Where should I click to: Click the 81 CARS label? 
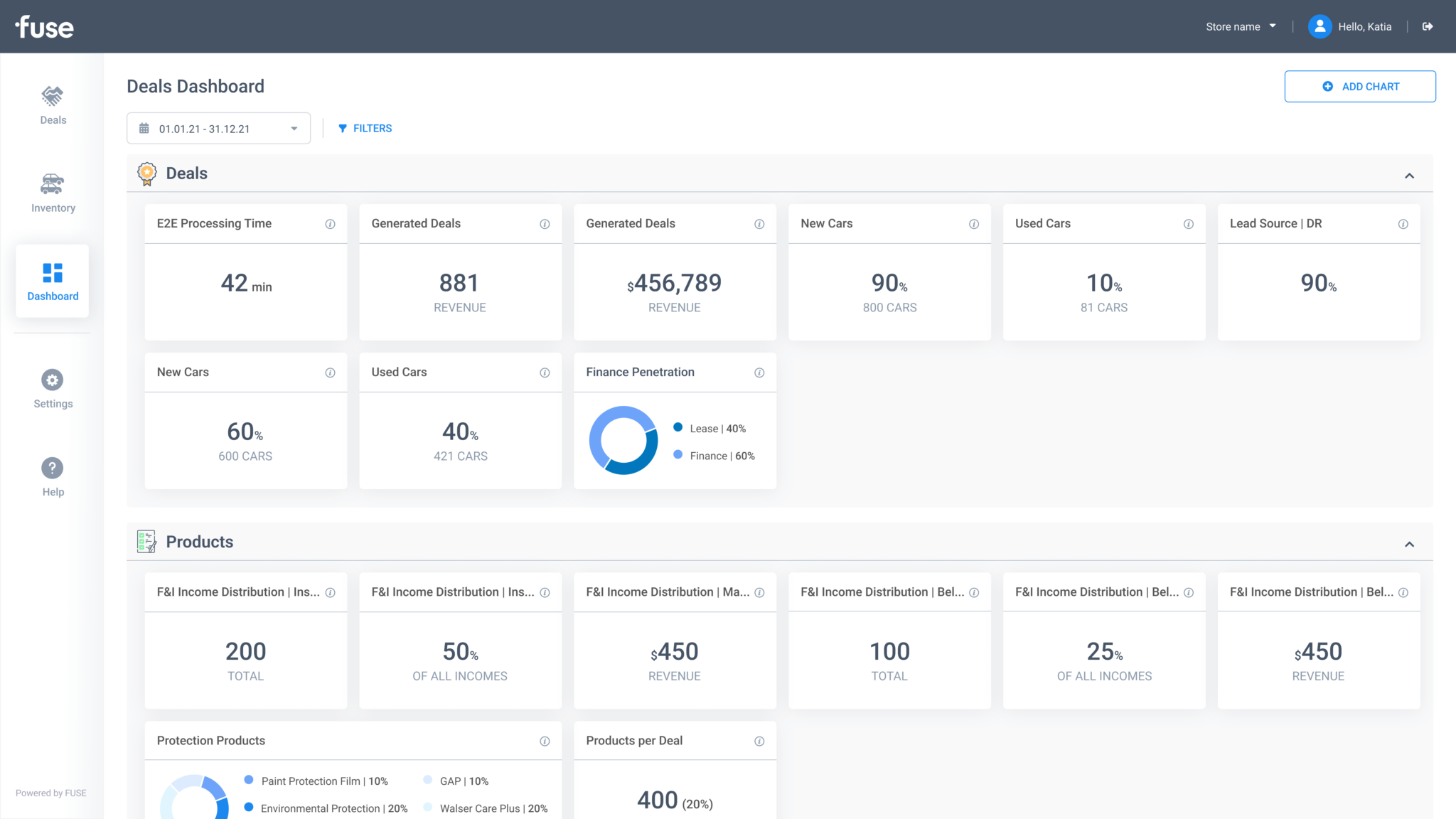point(1104,308)
